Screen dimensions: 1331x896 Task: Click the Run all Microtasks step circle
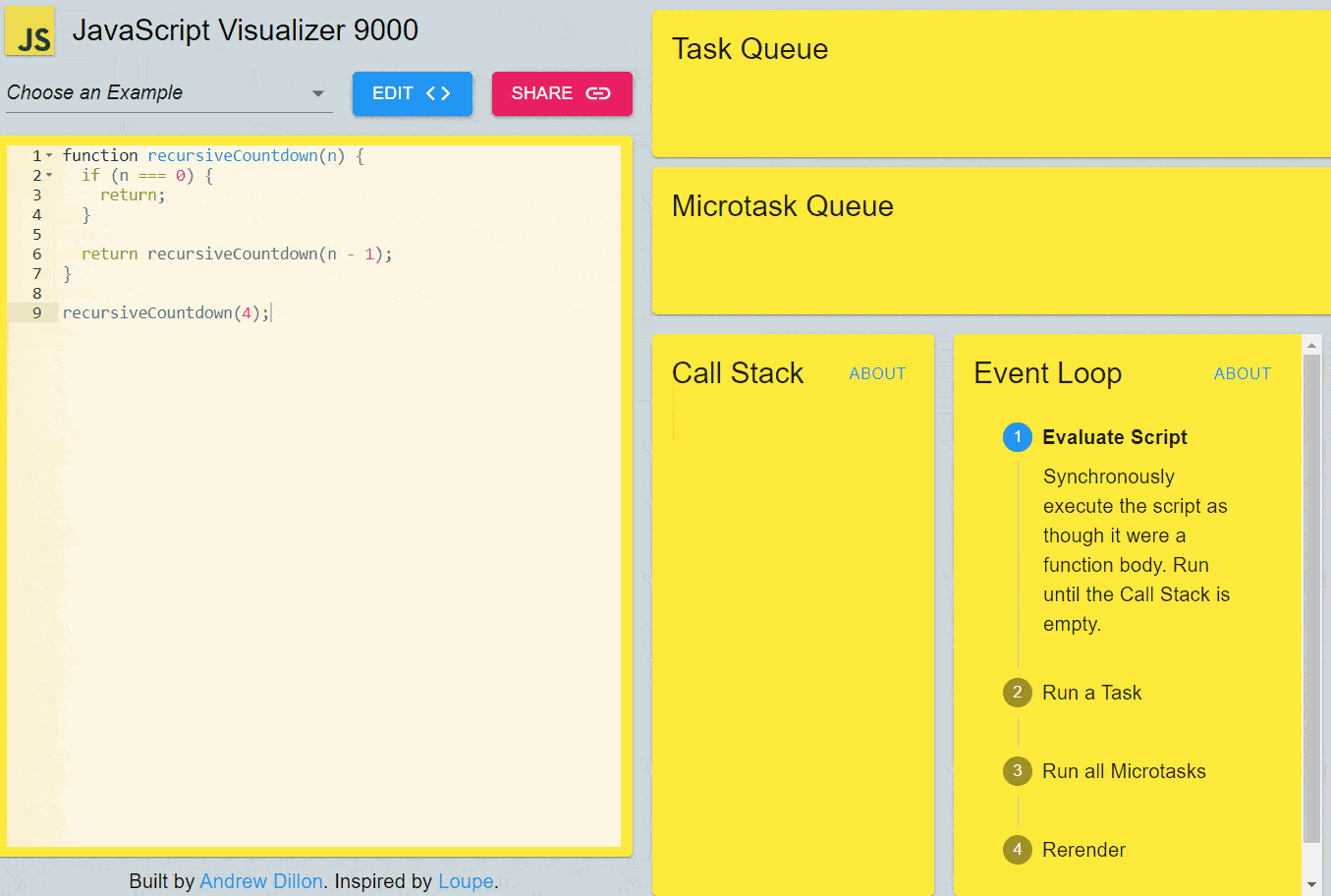[x=1018, y=771]
